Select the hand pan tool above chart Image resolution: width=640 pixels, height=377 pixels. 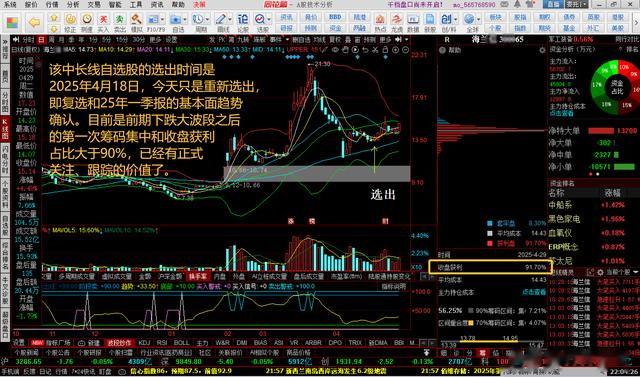[x=345, y=49]
